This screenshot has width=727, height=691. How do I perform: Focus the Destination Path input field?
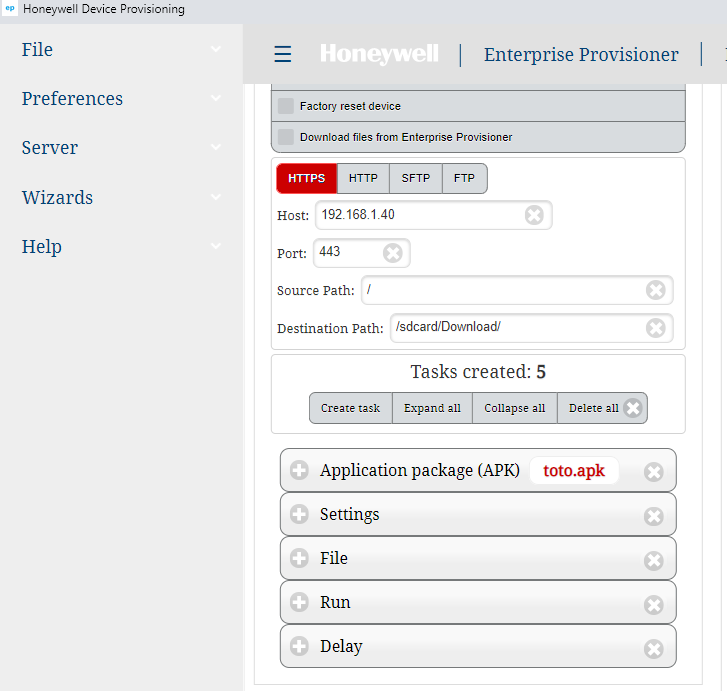coord(531,328)
